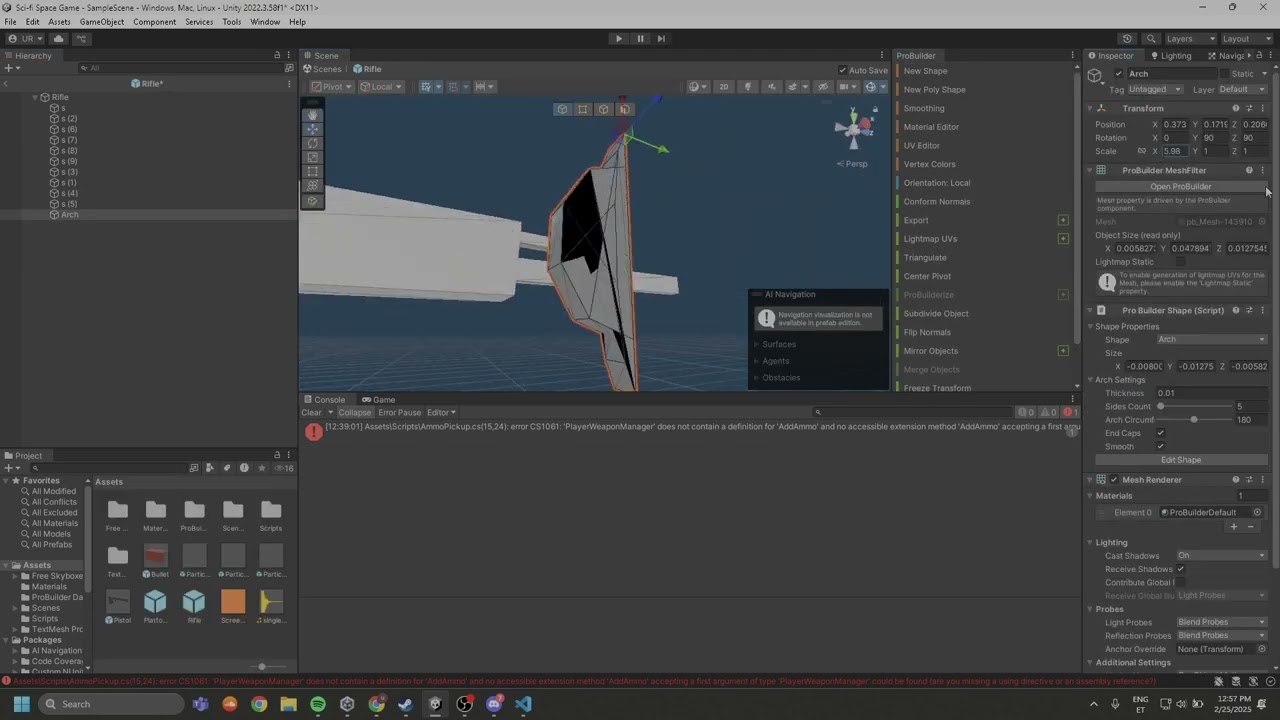Toggle constrained proportions link for Scale

tap(1141, 151)
